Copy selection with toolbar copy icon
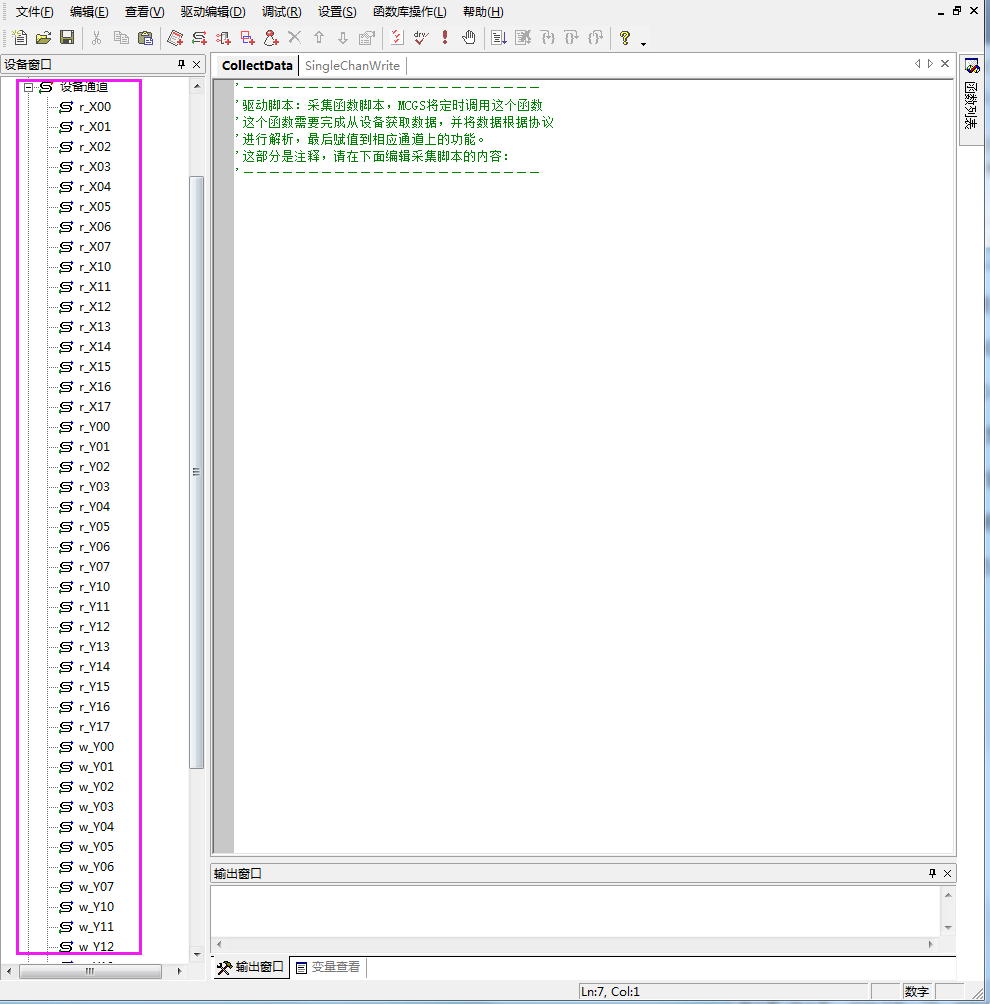Viewport: 990px width, 1004px height. click(x=121, y=38)
